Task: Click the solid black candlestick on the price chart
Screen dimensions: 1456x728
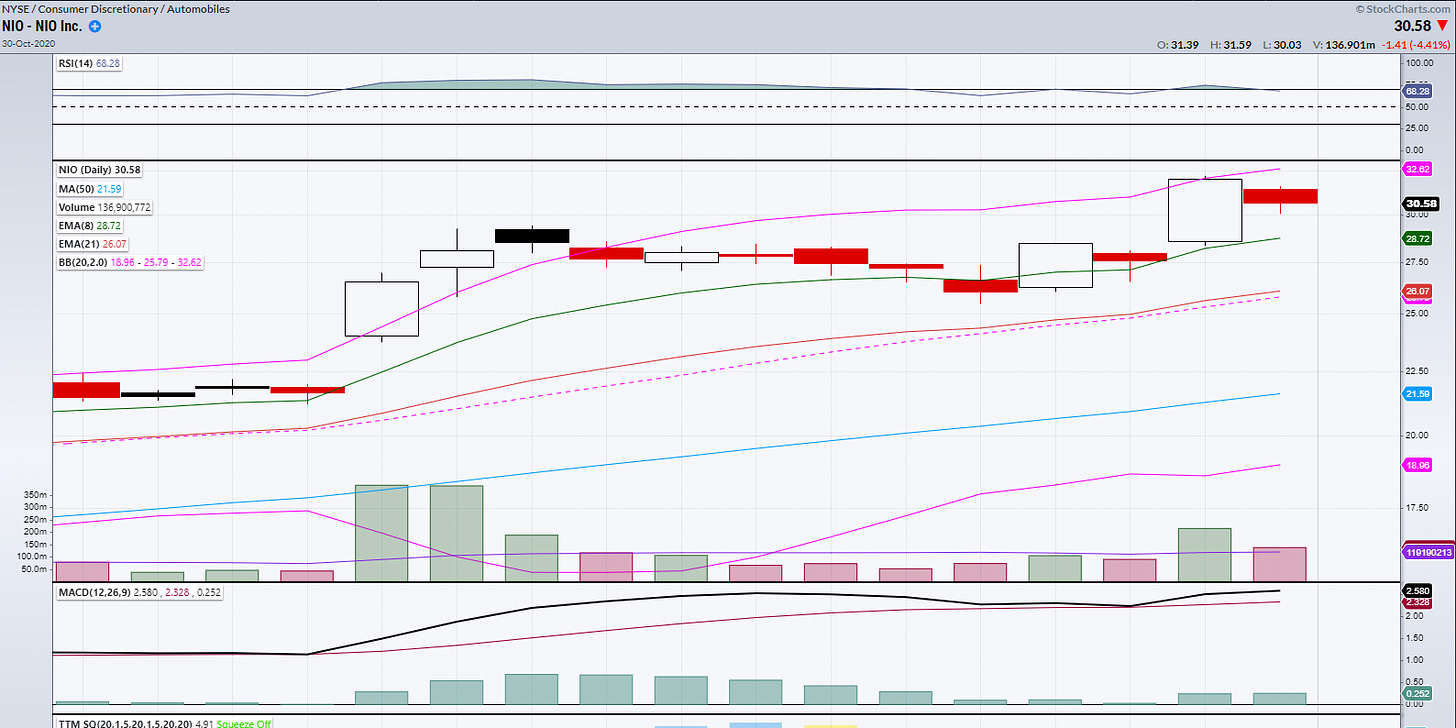Action: (x=532, y=236)
